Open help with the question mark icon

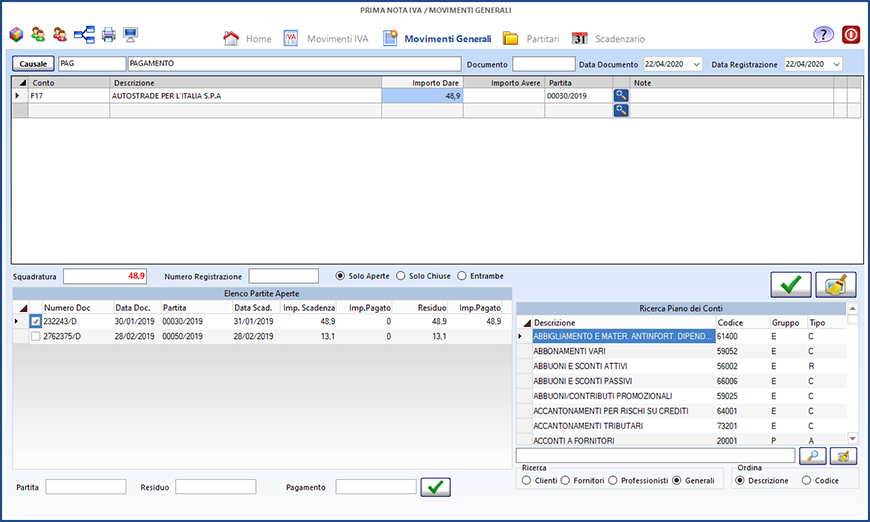click(x=823, y=35)
